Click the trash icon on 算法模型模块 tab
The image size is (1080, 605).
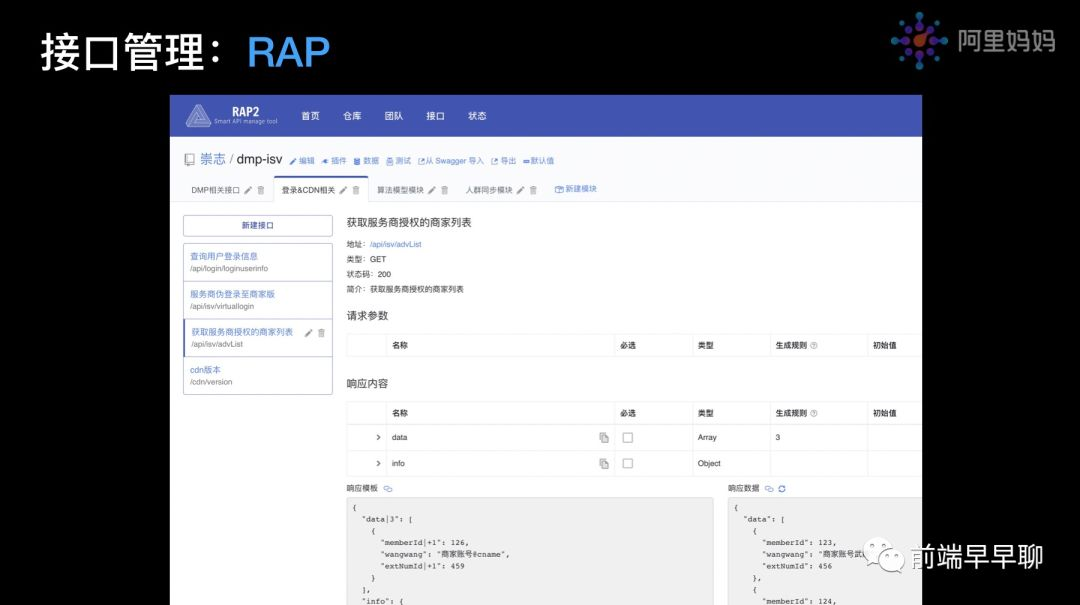(x=445, y=190)
